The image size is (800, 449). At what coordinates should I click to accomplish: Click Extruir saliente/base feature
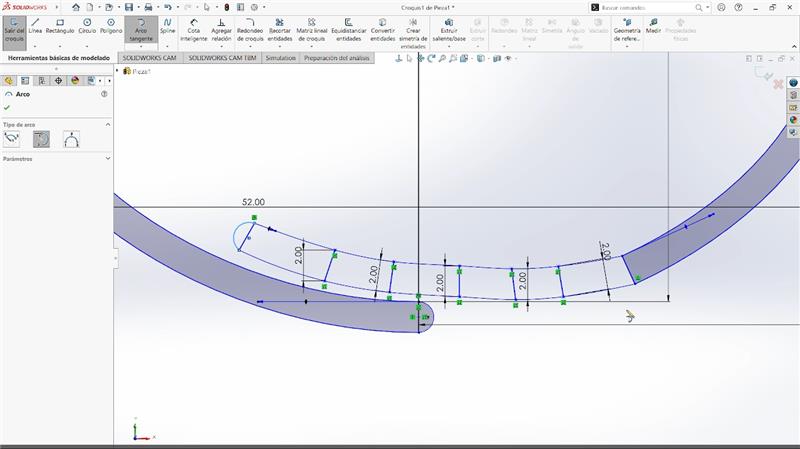coord(449,30)
